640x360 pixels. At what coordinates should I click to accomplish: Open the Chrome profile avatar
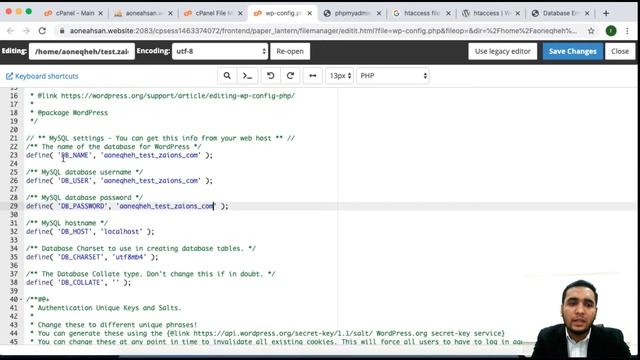click(611, 31)
